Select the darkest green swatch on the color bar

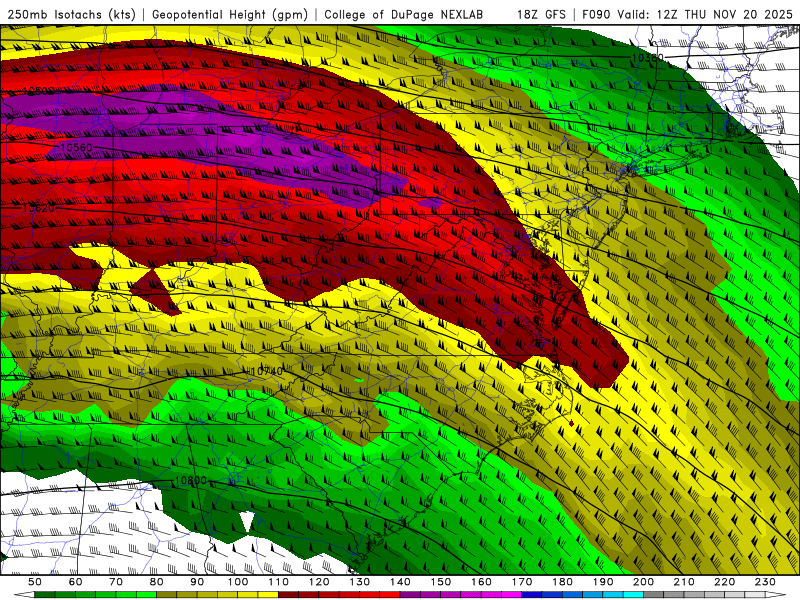45,595
